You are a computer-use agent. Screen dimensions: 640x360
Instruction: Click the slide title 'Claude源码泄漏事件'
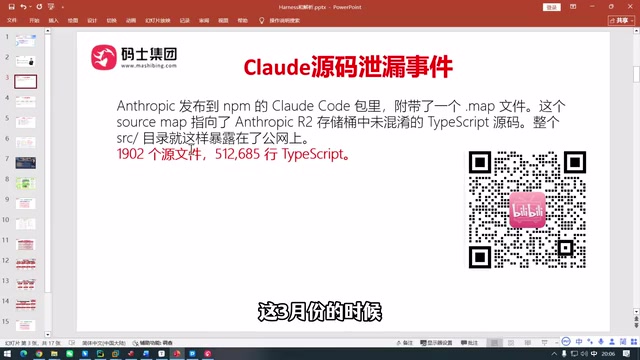[348, 67]
